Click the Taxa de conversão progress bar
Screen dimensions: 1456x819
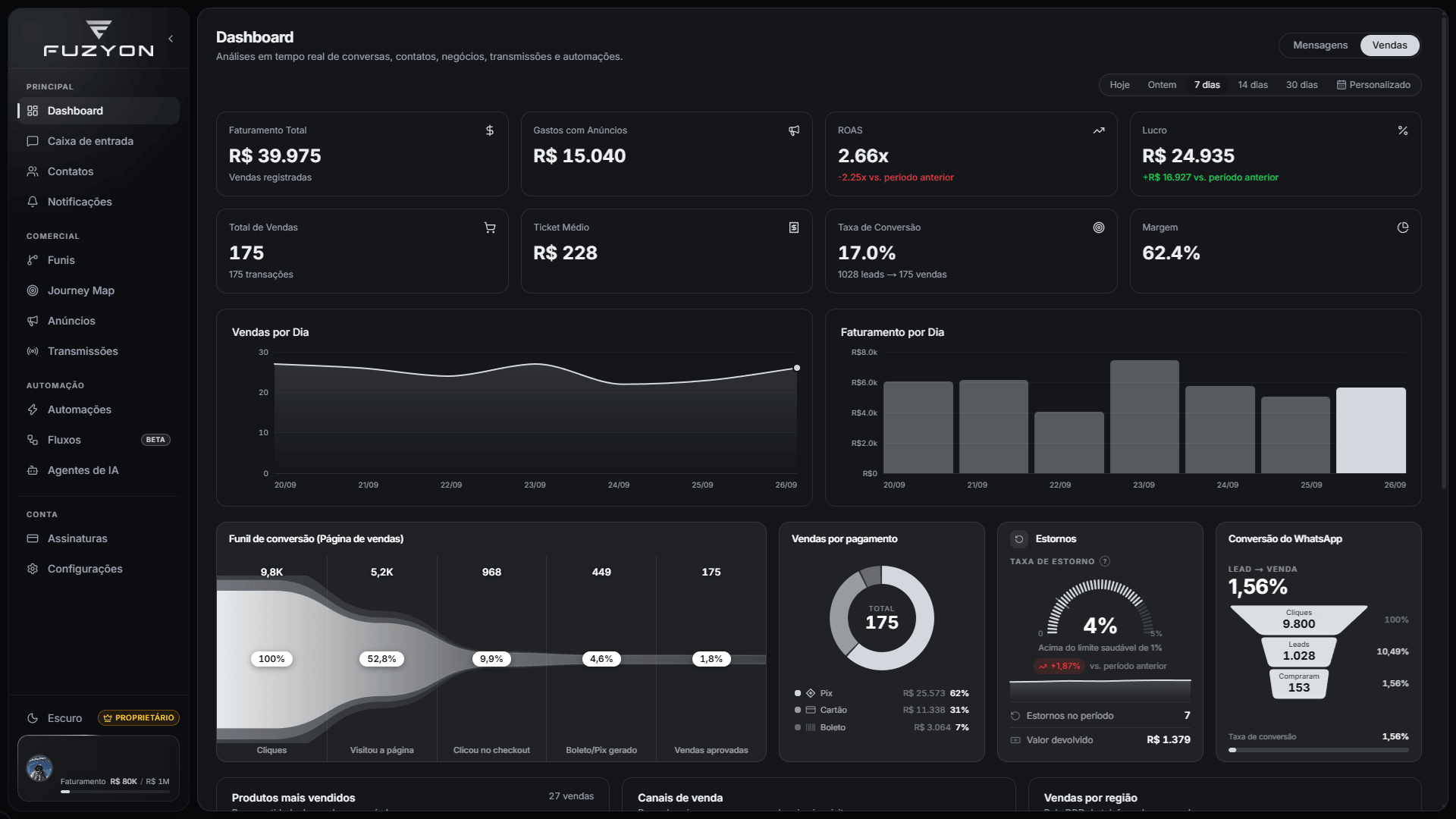[x=1319, y=750]
